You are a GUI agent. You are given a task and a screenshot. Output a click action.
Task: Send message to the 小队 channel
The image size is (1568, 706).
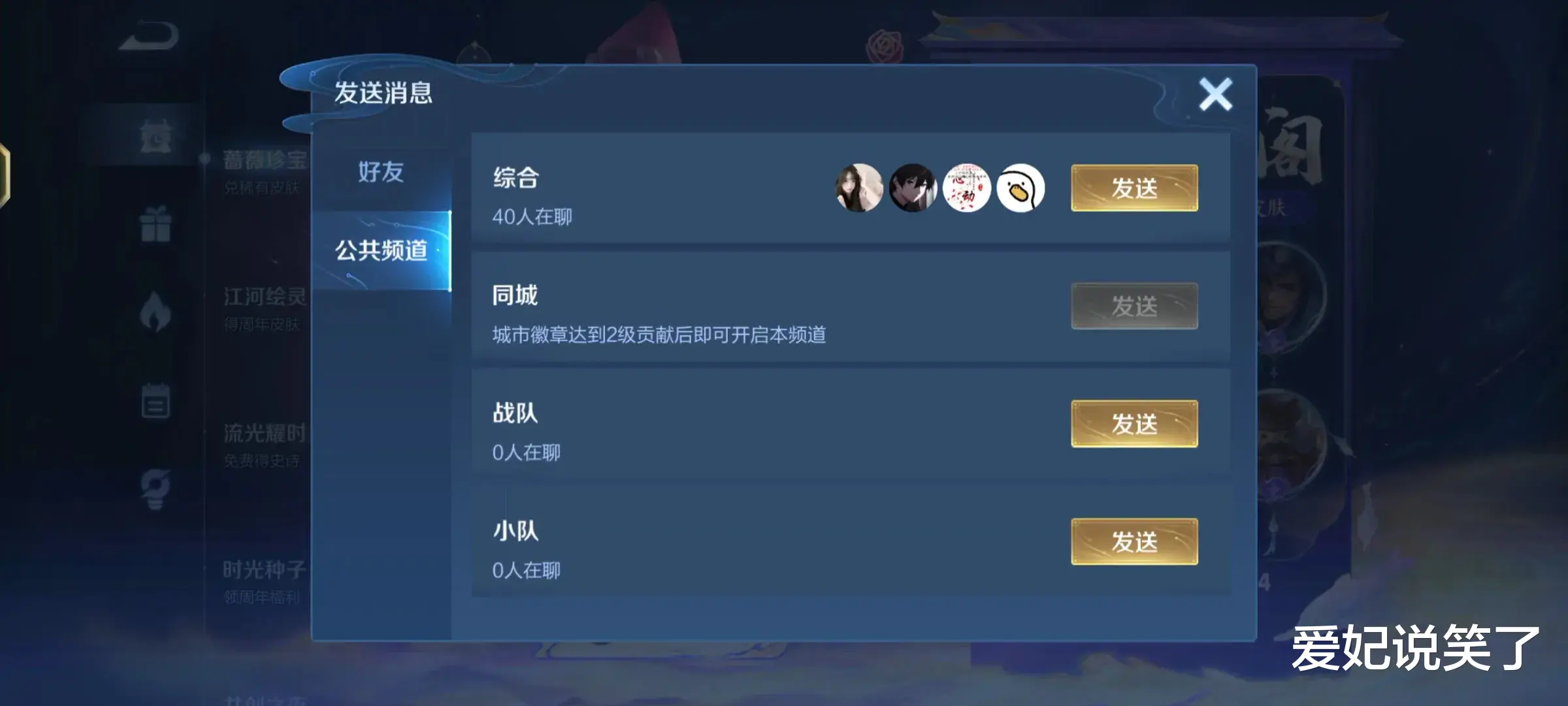(x=1134, y=541)
